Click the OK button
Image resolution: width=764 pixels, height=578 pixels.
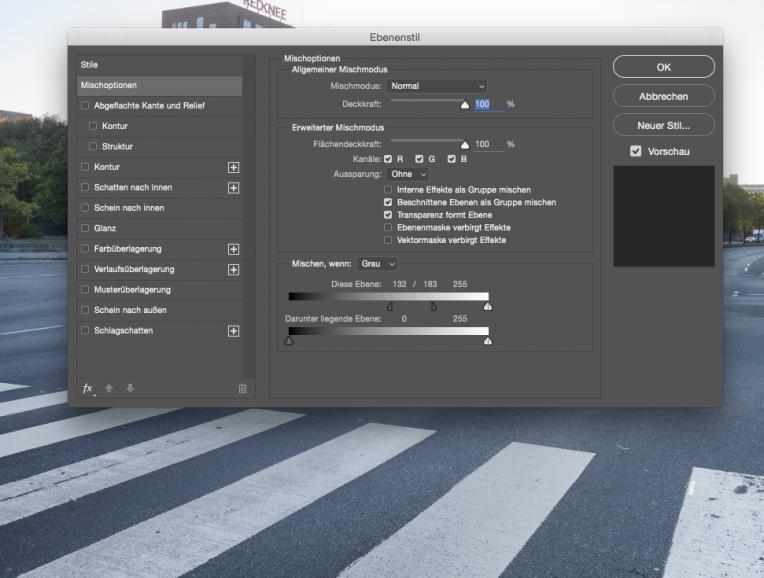664,67
